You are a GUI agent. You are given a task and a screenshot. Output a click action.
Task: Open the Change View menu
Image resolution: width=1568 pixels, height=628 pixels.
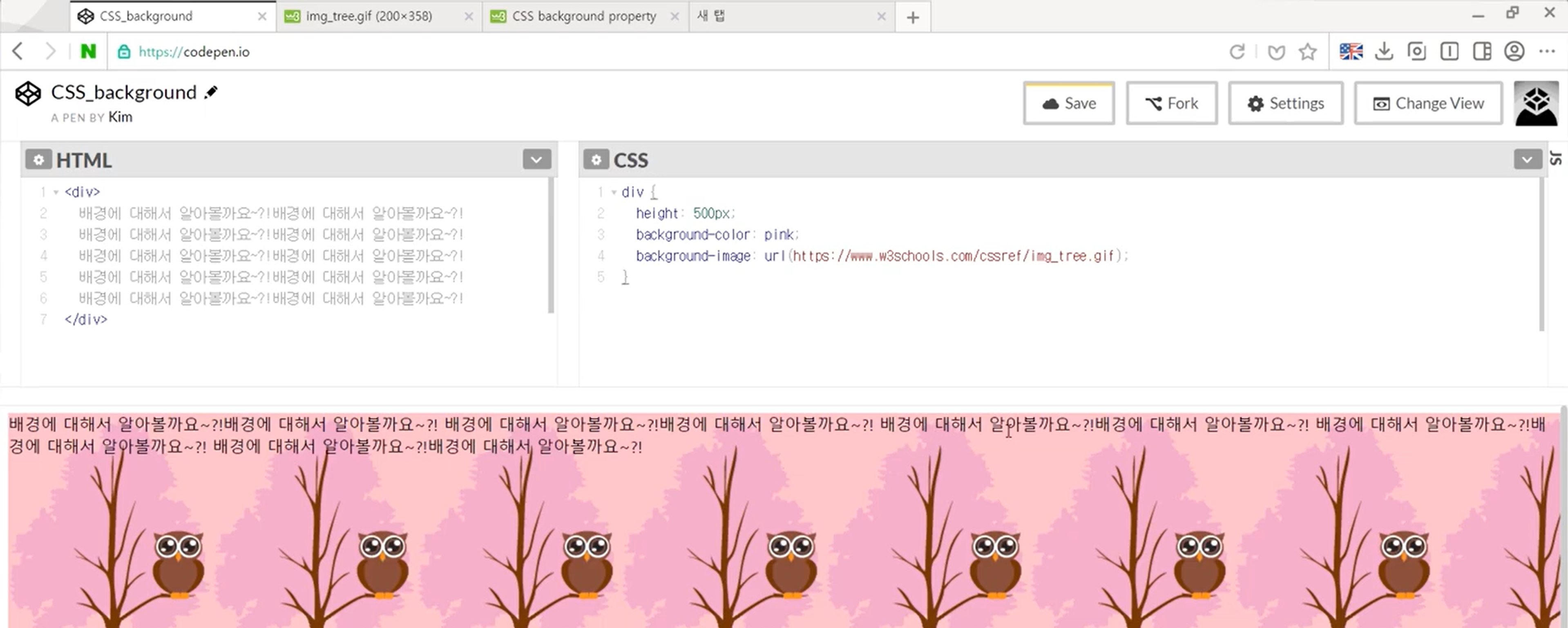tap(1428, 103)
